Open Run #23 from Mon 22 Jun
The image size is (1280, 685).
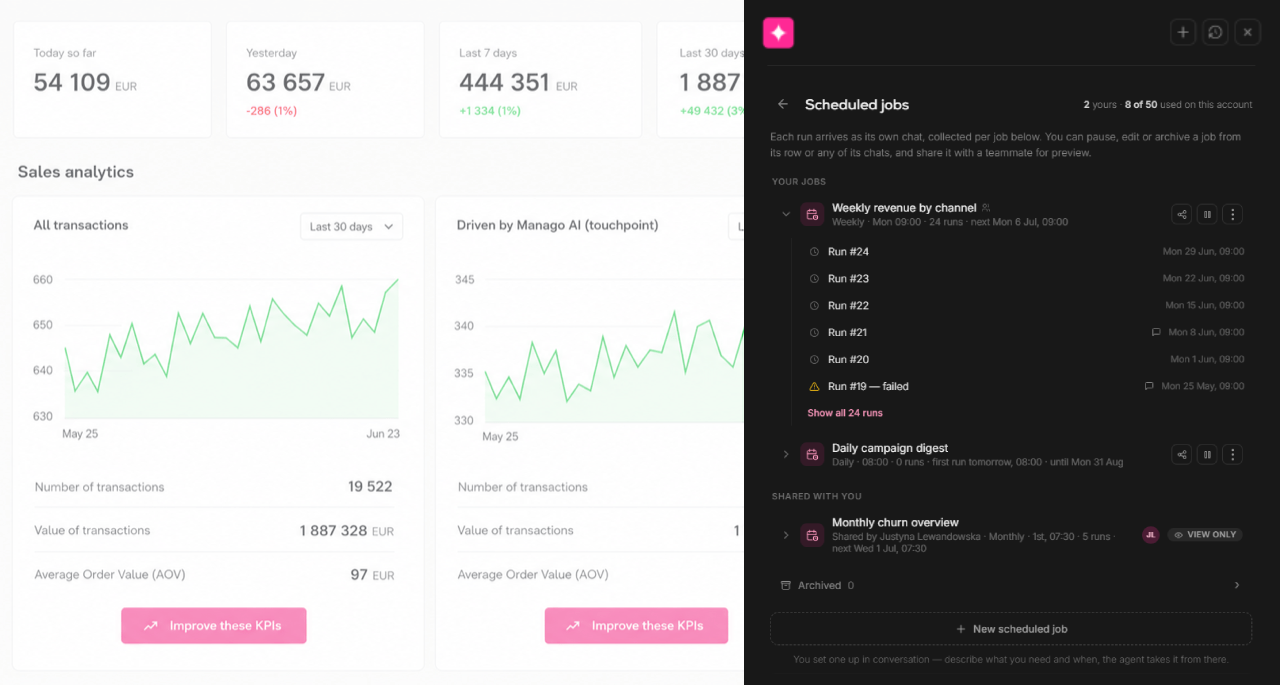(x=1026, y=278)
